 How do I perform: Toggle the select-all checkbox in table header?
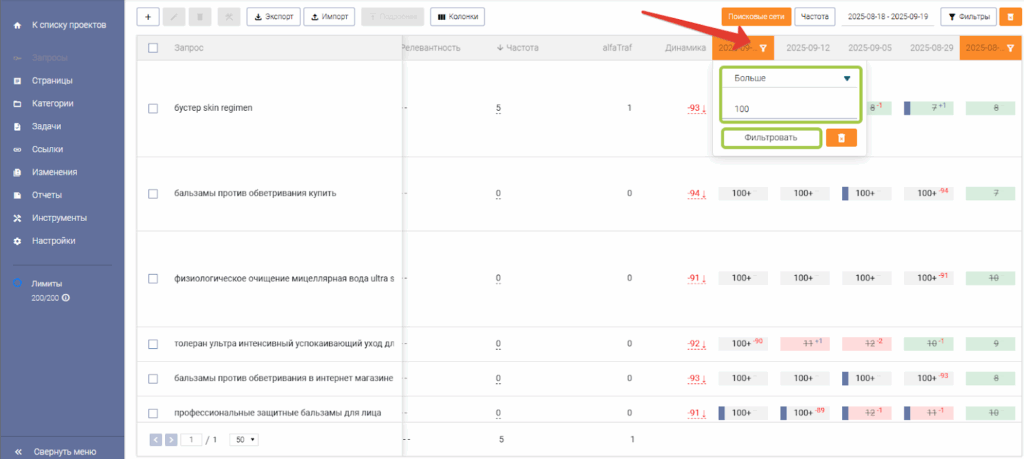point(153,48)
